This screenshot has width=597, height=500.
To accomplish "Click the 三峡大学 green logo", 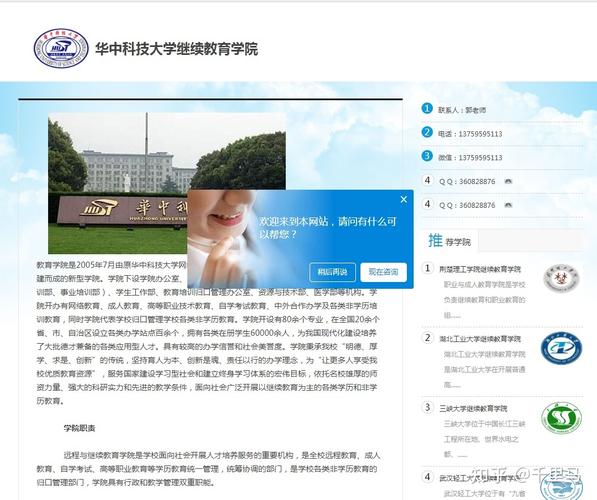I will [562, 418].
